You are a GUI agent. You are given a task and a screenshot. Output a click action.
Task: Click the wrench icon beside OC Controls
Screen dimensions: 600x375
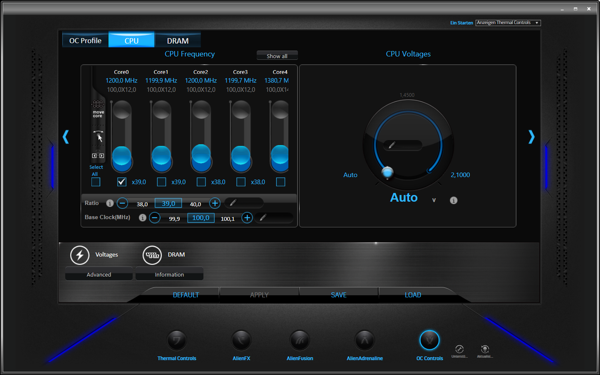pyautogui.click(x=459, y=349)
